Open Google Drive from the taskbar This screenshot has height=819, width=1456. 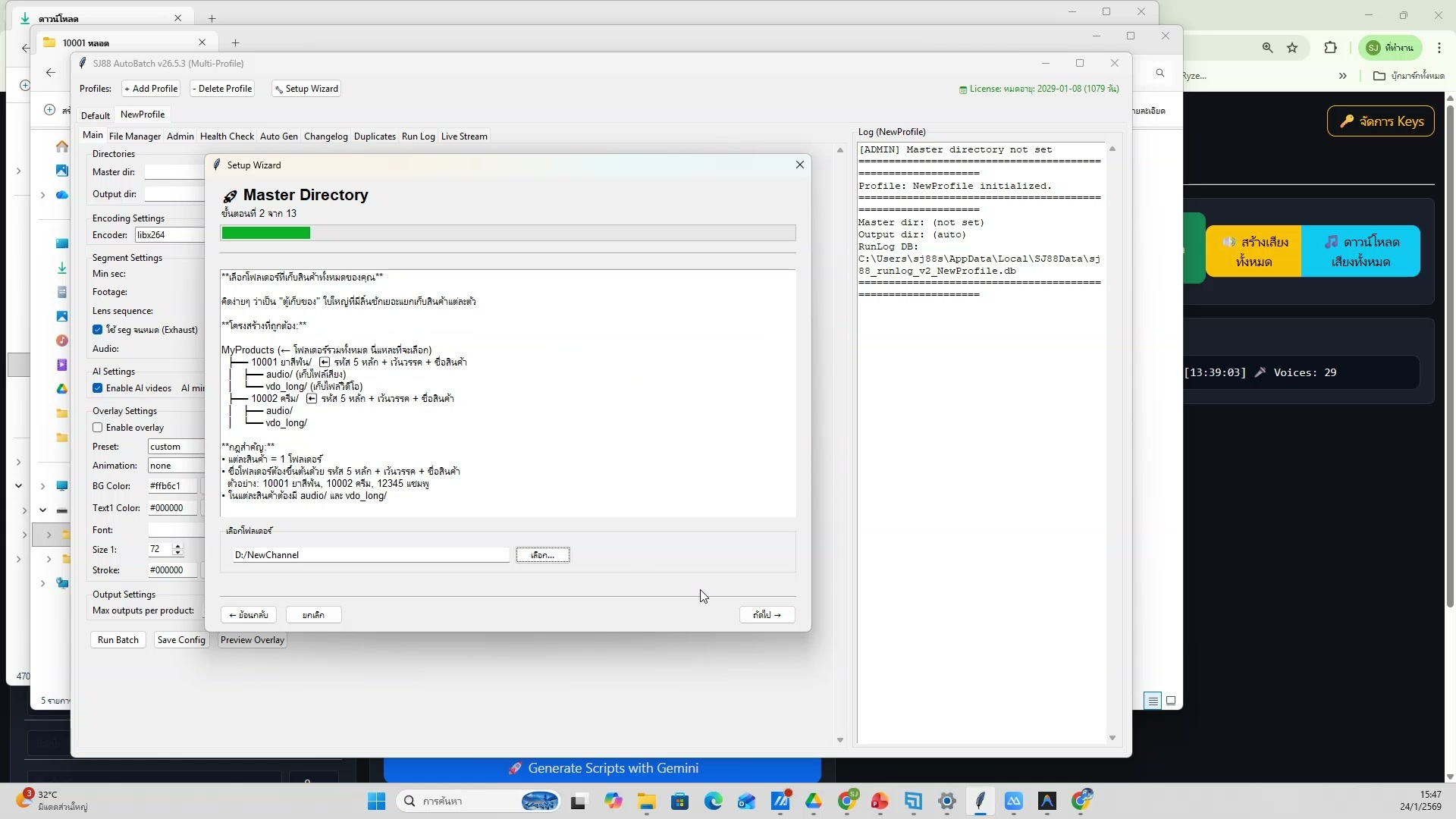pos(815,801)
